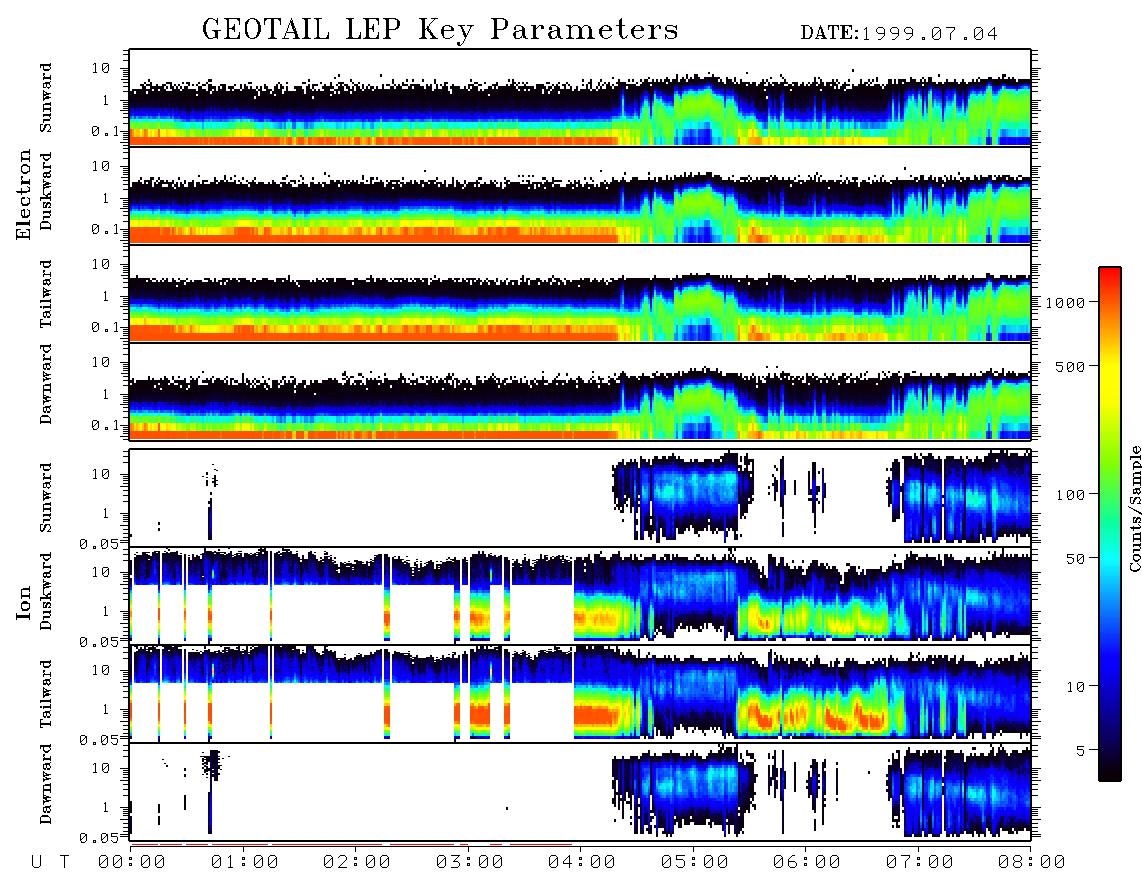Click the '01:00' time axis label

[x=245, y=863]
